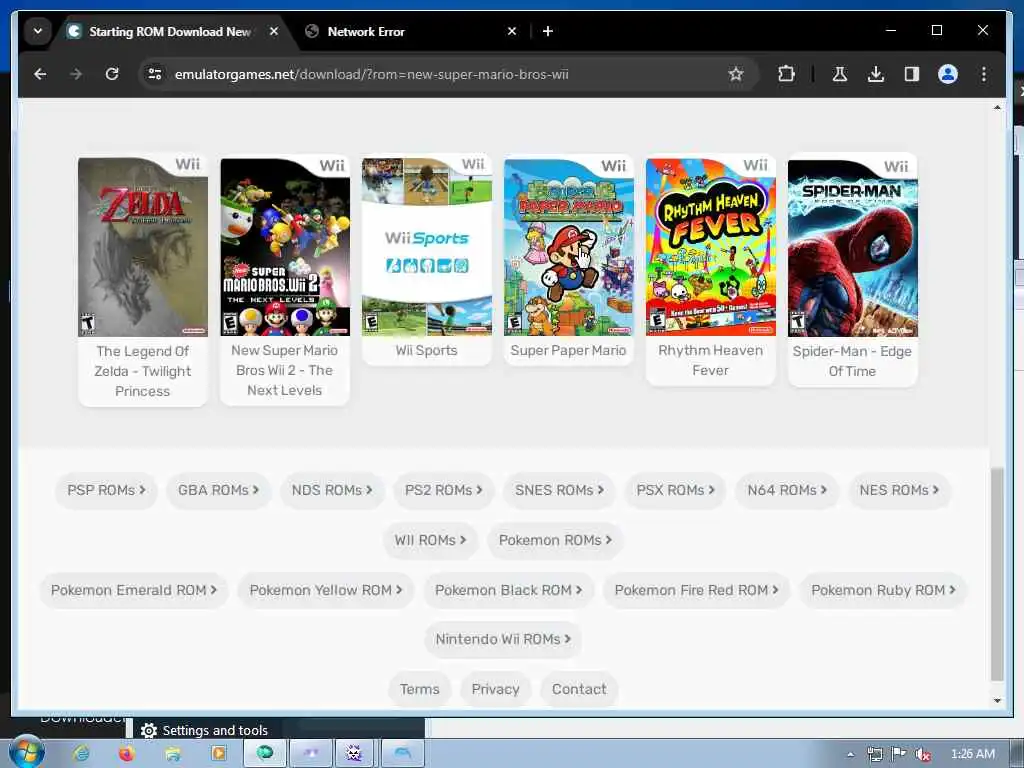
Task: Open Pokemon Ruby ROM link
Action: click(x=883, y=590)
